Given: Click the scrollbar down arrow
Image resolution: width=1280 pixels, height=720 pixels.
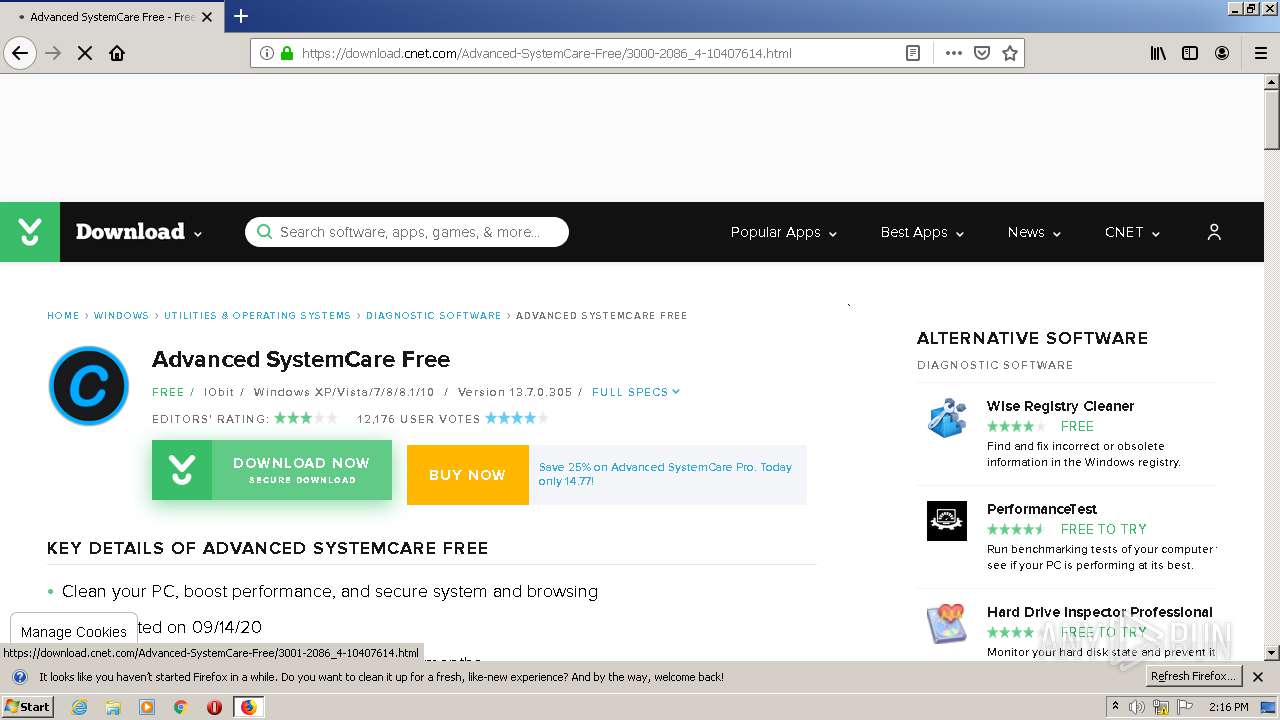Looking at the screenshot, I should [1271, 653].
